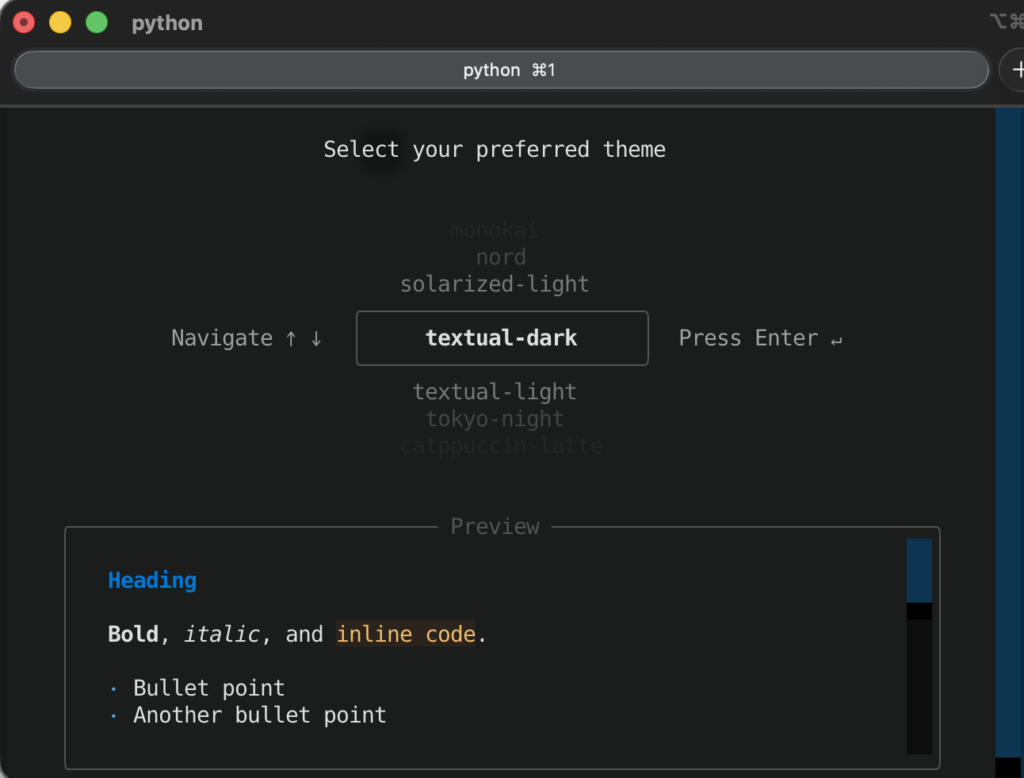Click the Preview panel scrollbar thumb

919,571
